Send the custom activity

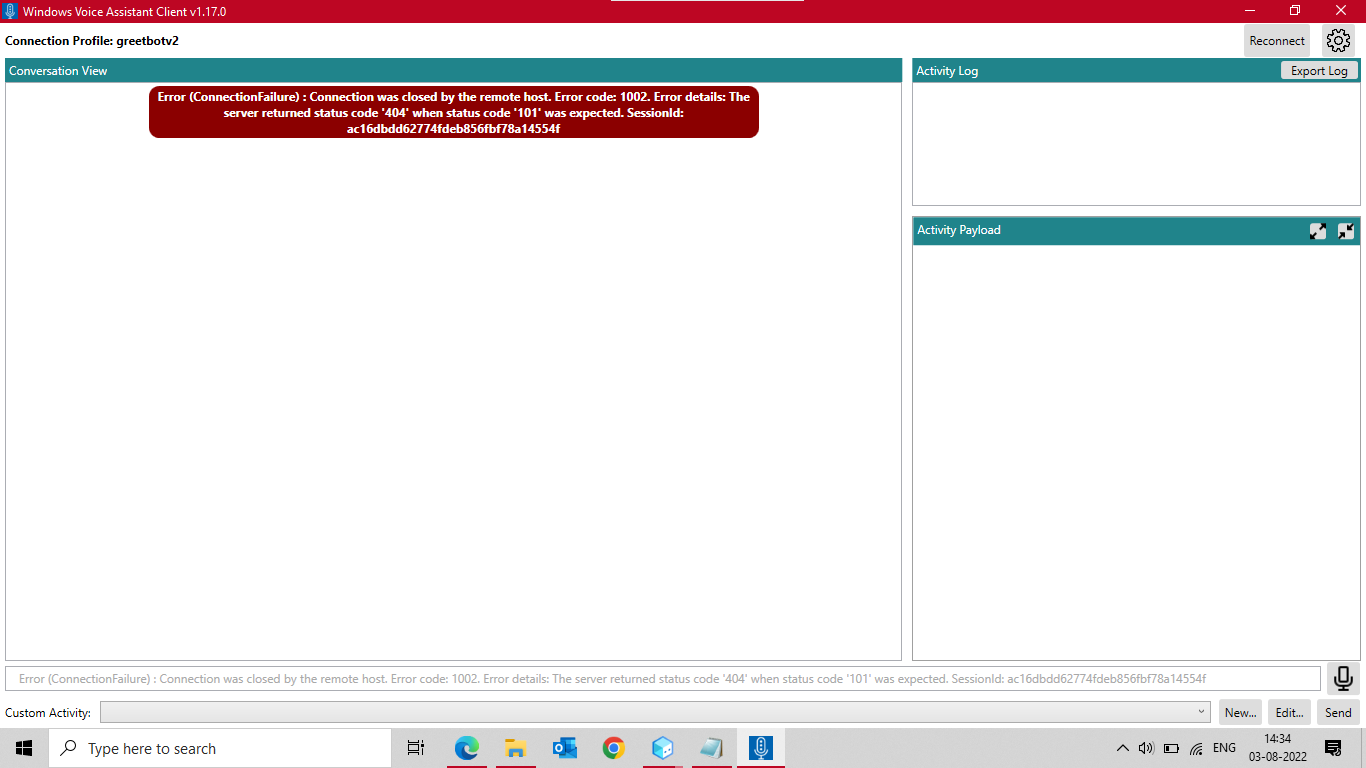[1338, 712]
